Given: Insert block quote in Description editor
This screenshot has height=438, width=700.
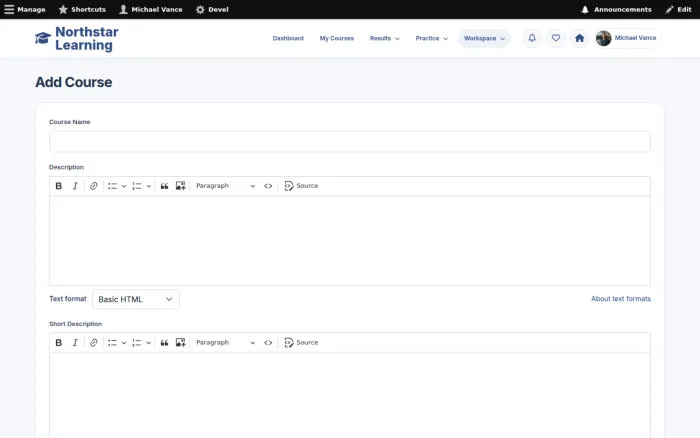Looking at the screenshot, I should point(164,186).
